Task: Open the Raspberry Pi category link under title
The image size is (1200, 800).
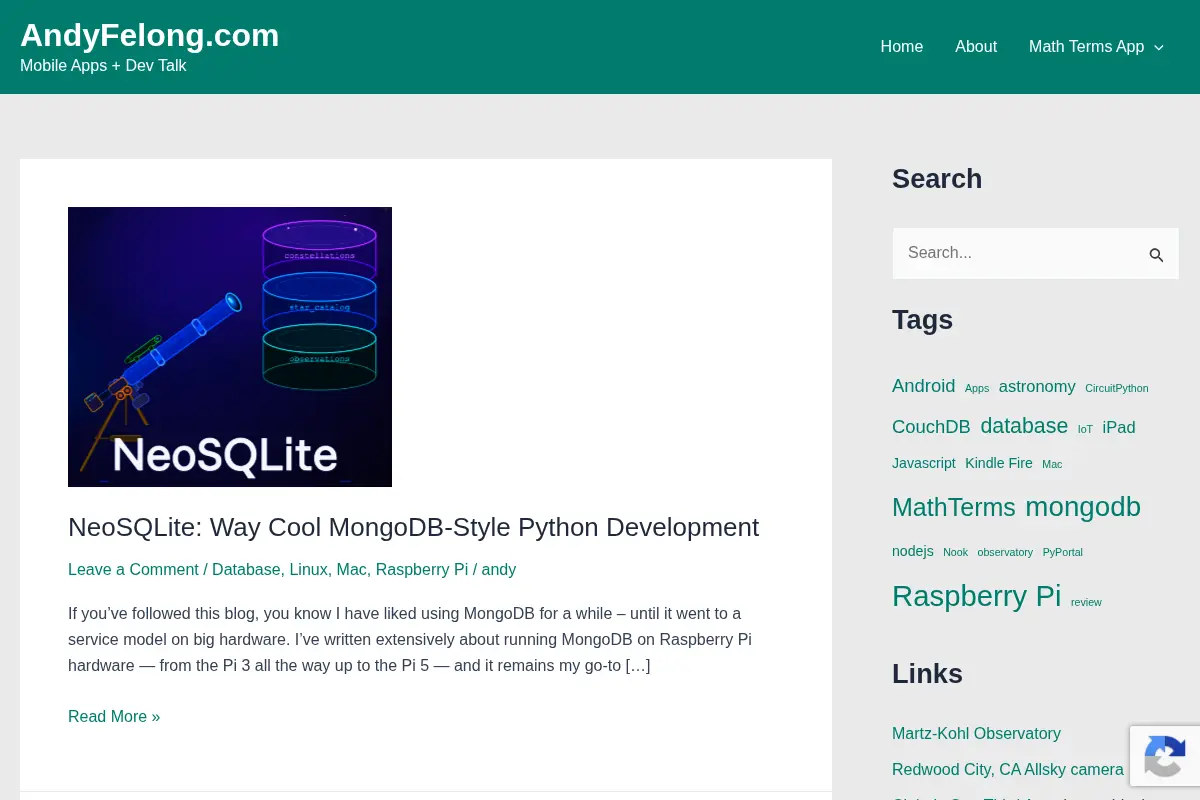Action: click(422, 569)
